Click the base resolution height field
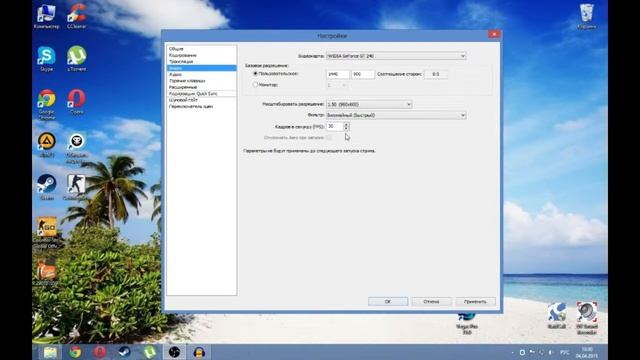640x360 pixels. [x=362, y=74]
